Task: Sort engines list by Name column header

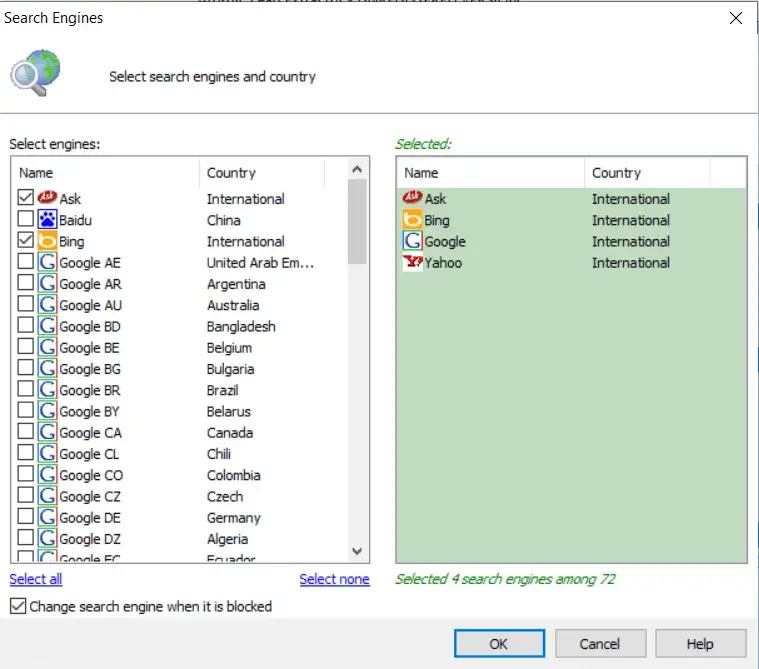Action: (105, 173)
